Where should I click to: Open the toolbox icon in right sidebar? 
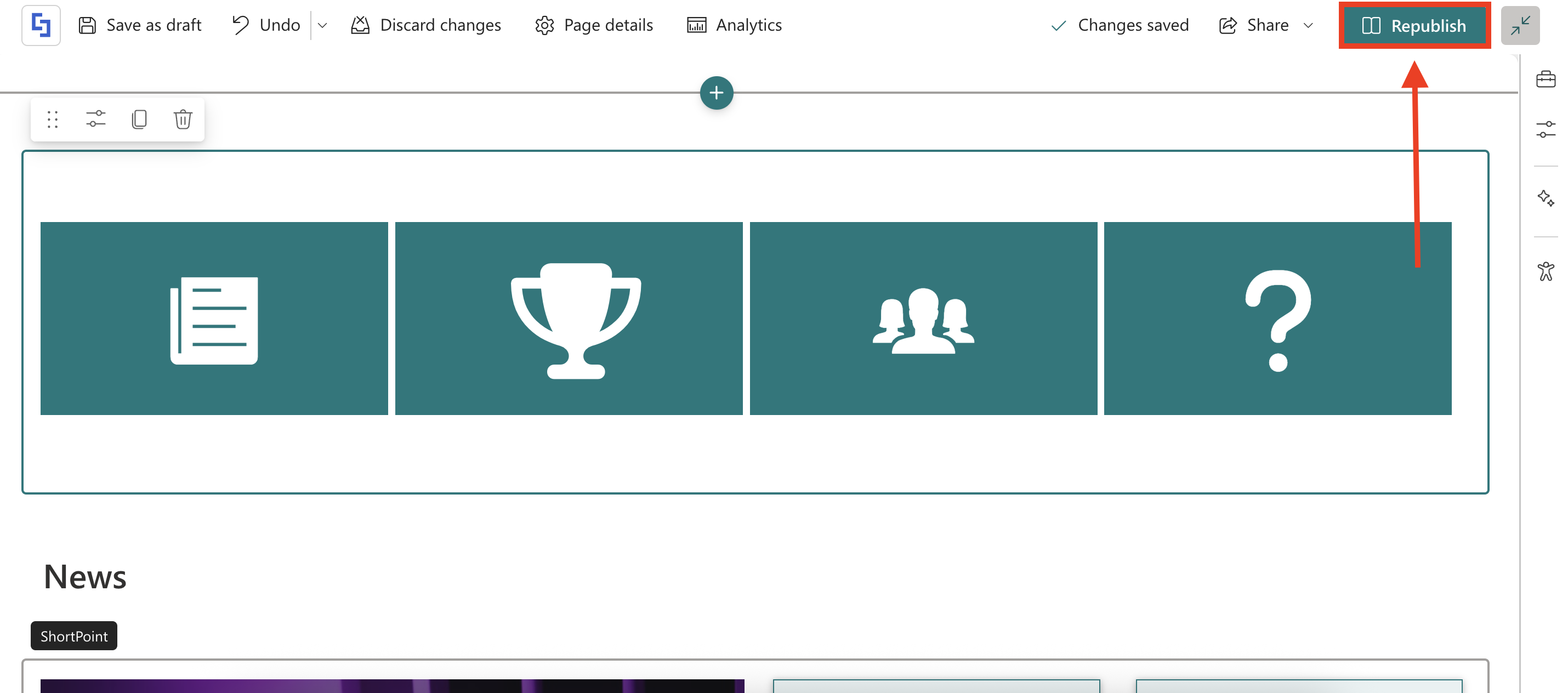(1546, 80)
